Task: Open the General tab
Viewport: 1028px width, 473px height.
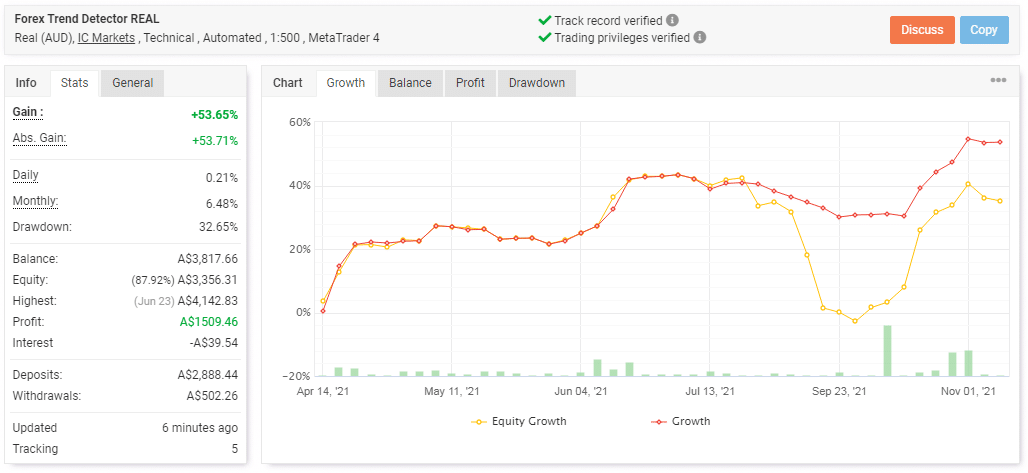Action: [x=132, y=83]
